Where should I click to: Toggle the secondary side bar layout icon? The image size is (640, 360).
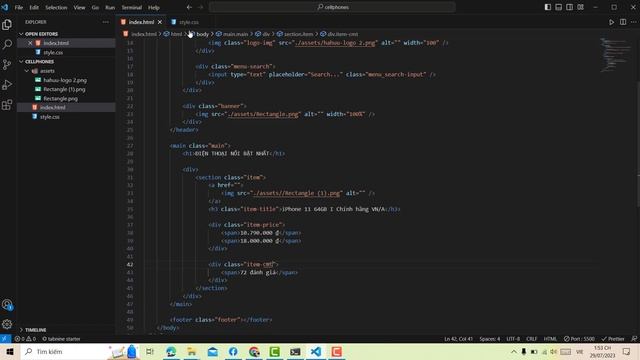click(x=569, y=7)
